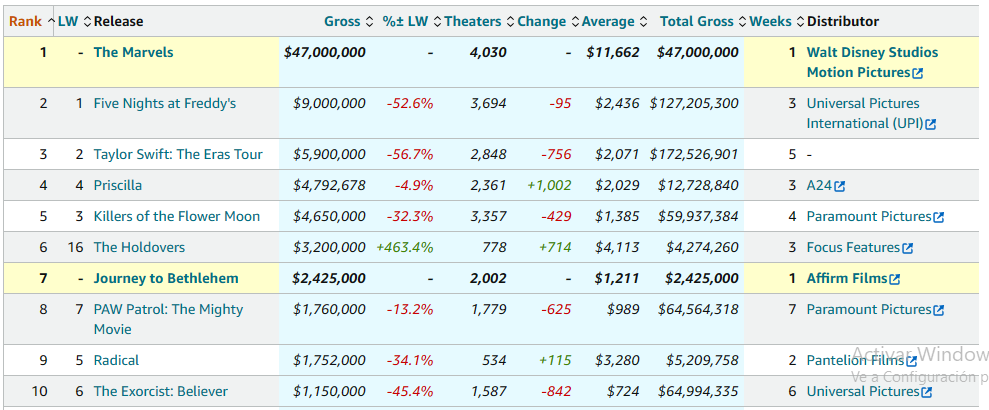Click external link icon beside Focus Features
The height and width of the screenshot is (410, 989).
tap(907, 248)
